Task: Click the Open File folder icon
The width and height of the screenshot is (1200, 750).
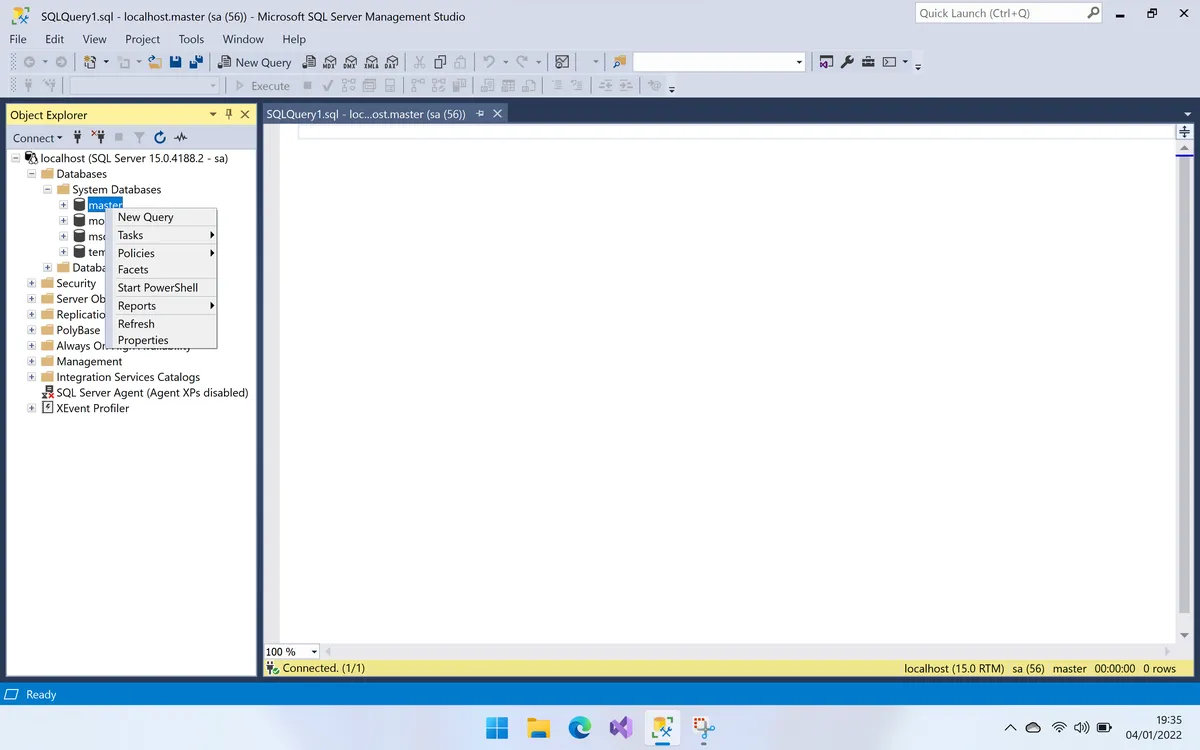Action: click(154, 62)
